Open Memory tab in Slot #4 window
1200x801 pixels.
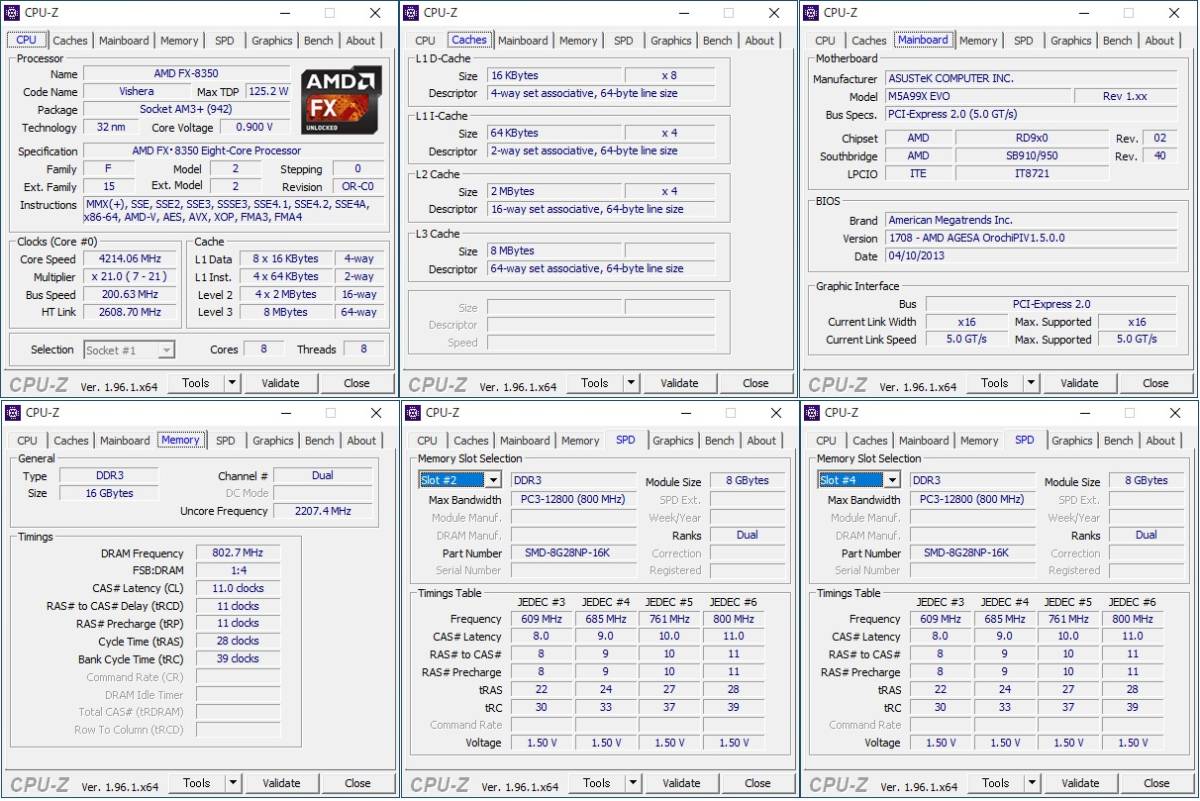[x=979, y=441]
